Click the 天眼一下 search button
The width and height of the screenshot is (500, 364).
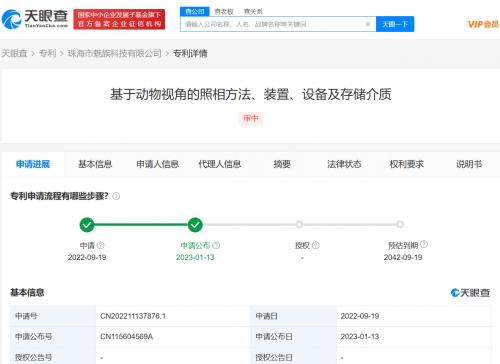click(395, 24)
